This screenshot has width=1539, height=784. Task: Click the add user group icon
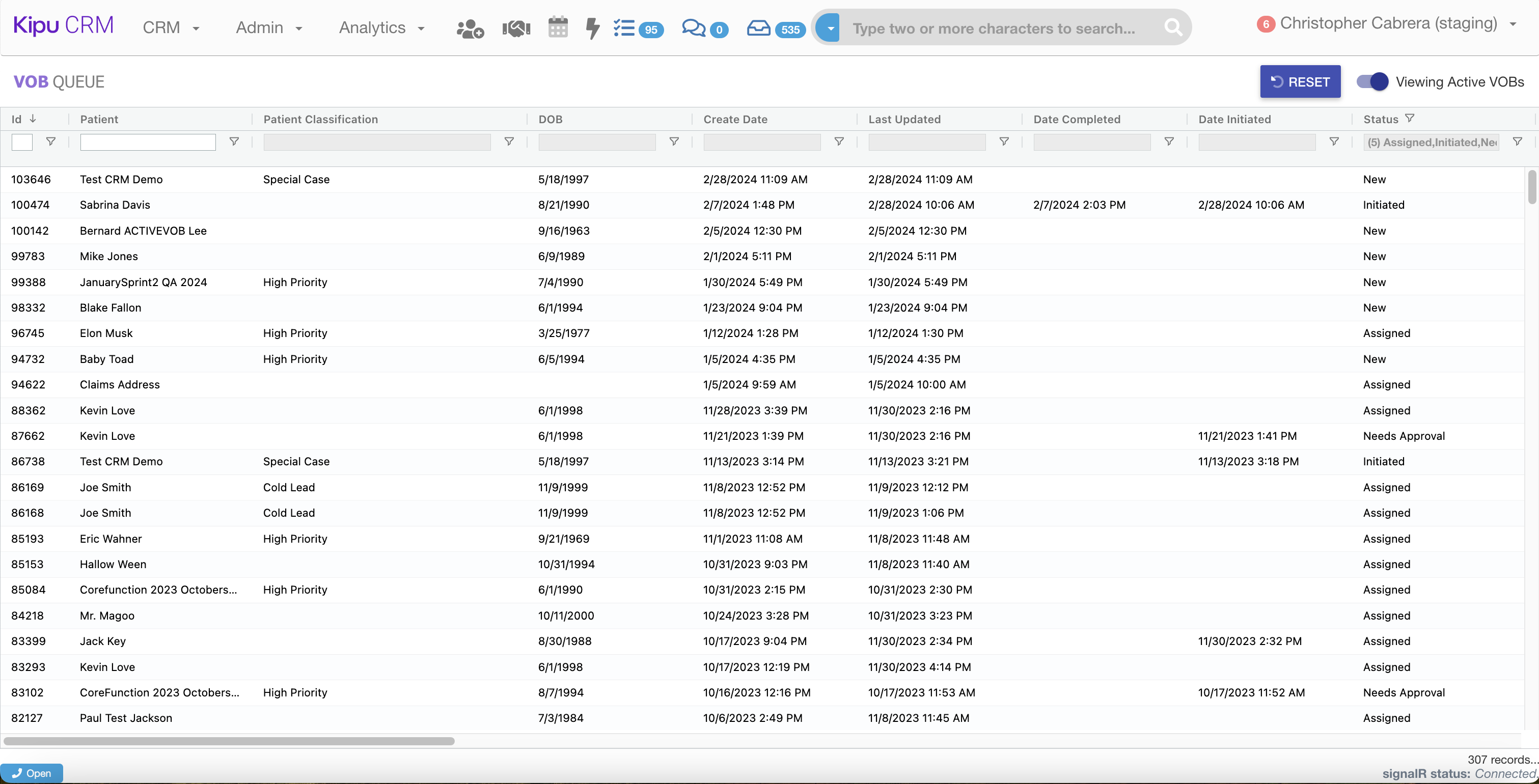pyautogui.click(x=470, y=28)
